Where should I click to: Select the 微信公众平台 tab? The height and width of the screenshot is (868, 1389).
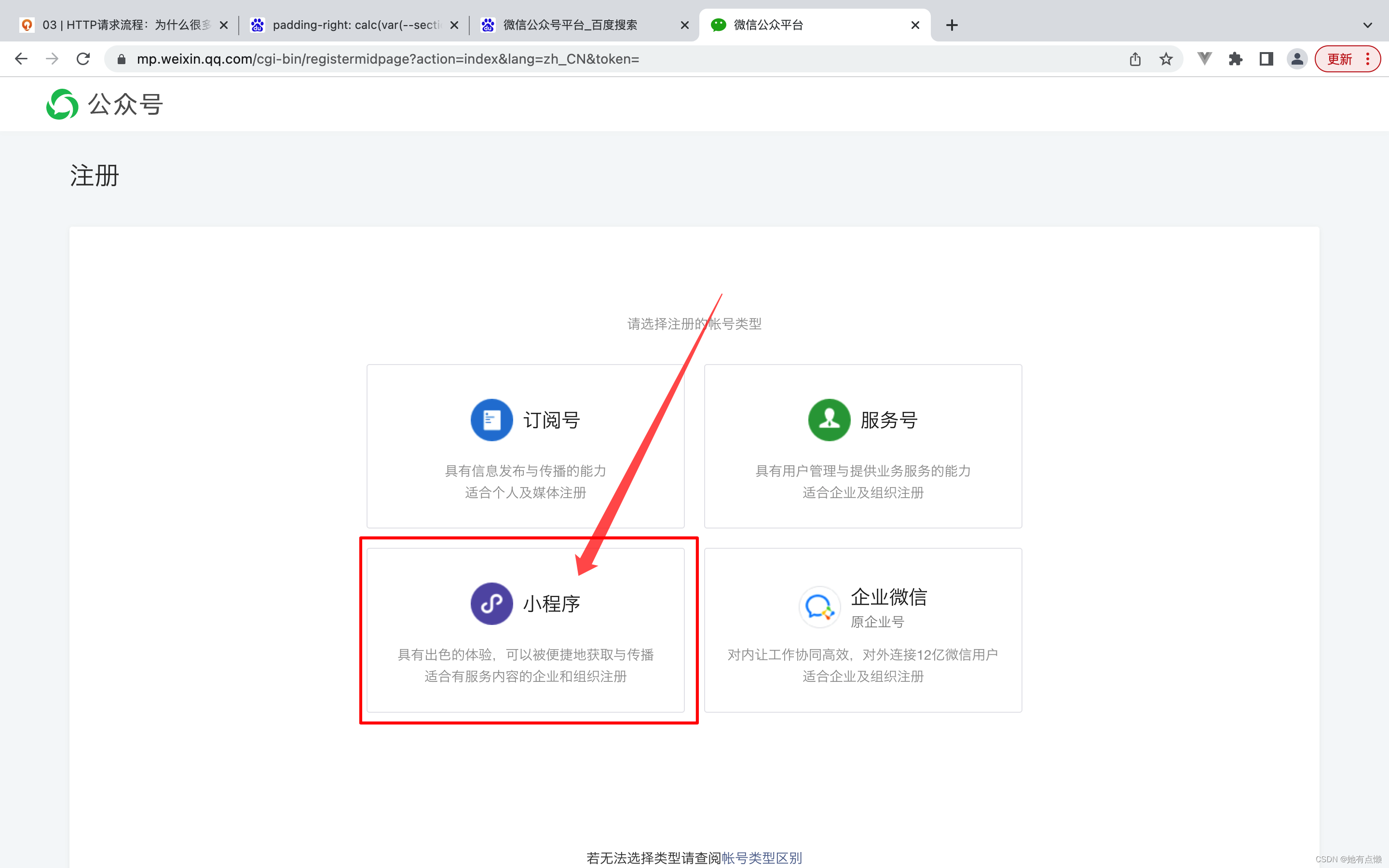tap(815, 25)
